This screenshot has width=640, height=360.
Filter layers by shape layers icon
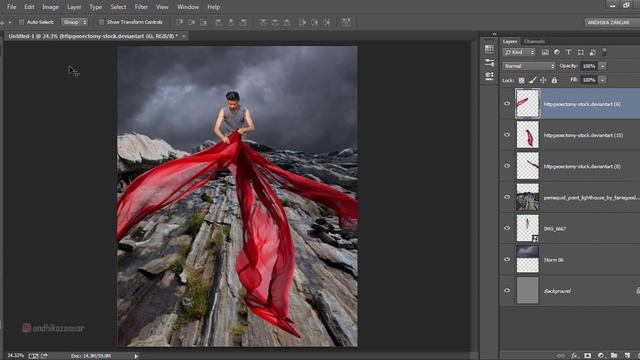tap(580, 52)
